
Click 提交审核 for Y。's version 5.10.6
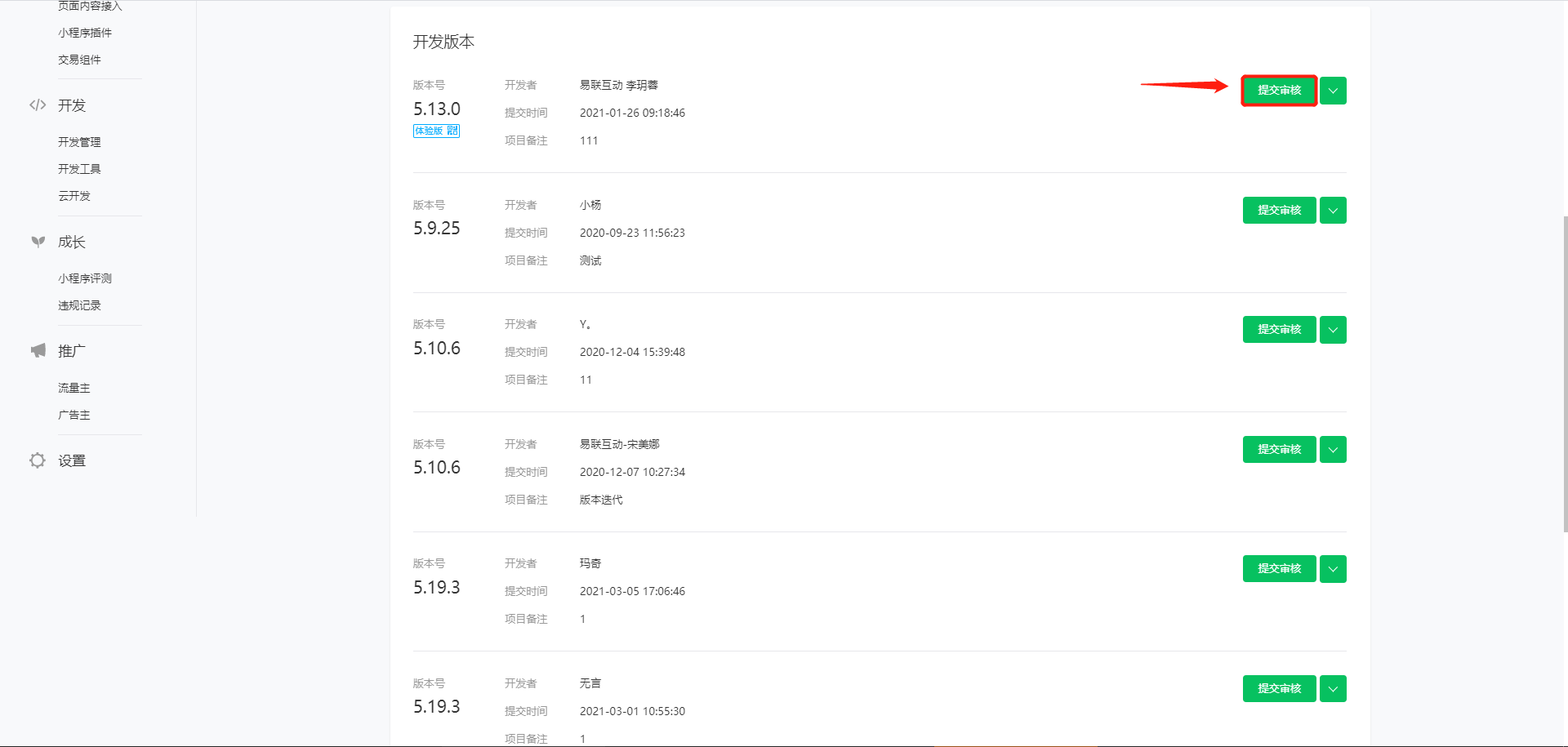coord(1279,329)
